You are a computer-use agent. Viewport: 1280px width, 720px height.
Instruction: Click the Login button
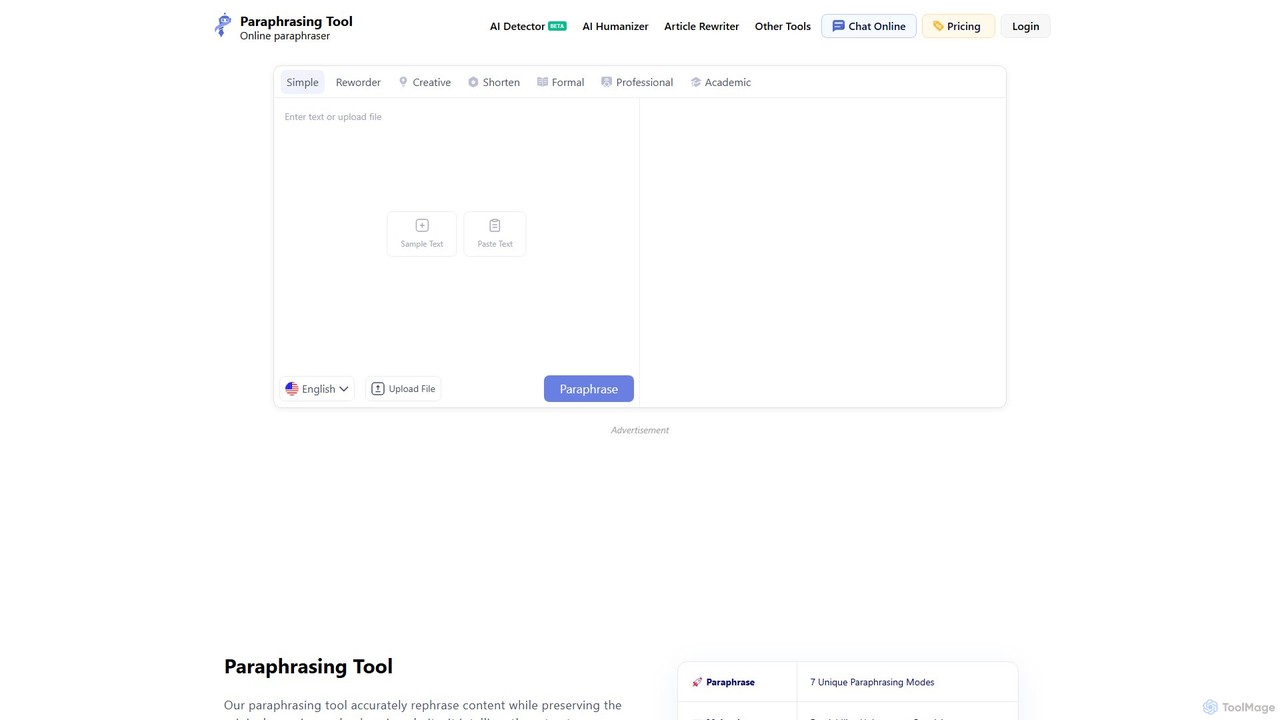(x=1025, y=26)
